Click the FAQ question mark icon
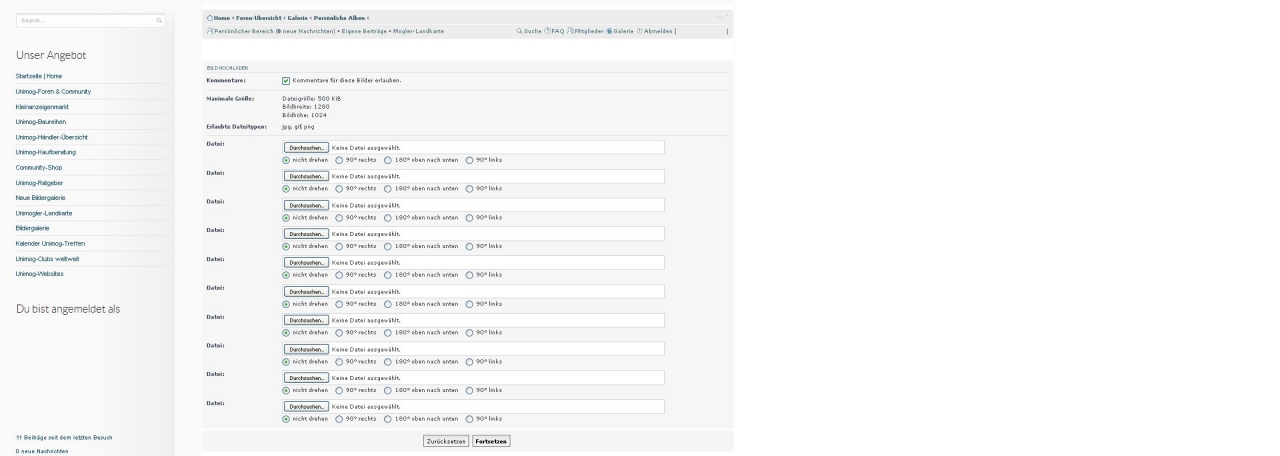Viewport: 1280px width, 456px height. click(x=547, y=31)
